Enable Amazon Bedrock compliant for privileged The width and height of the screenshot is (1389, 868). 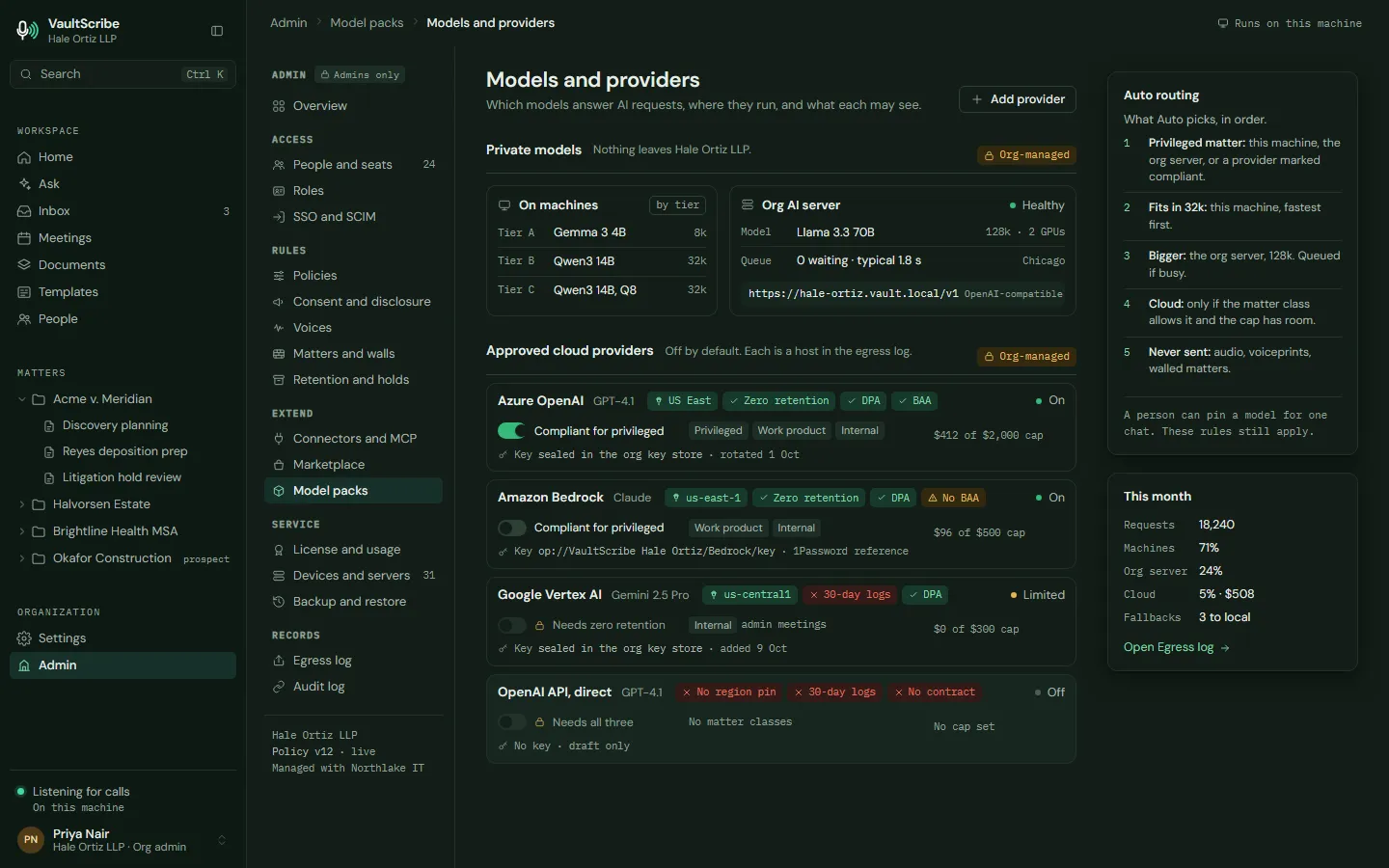tap(511, 528)
